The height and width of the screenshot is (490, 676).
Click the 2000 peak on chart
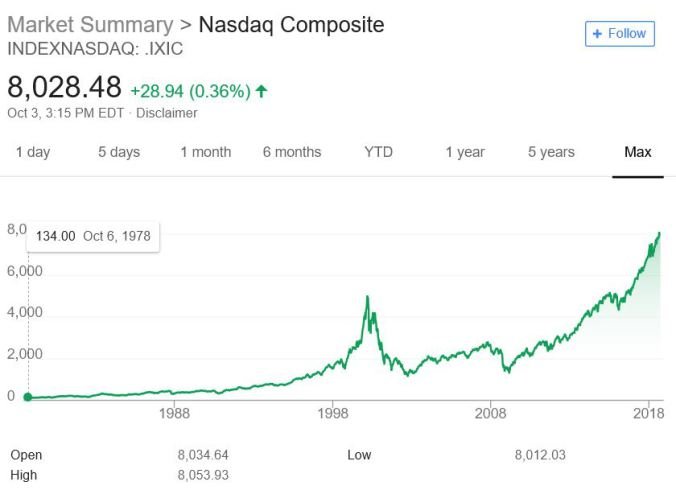tap(367, 297)
